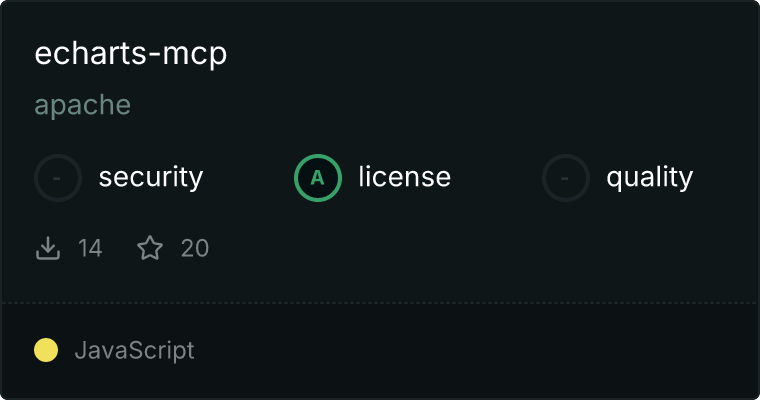Click the empty security grade circle

point(58,178)
